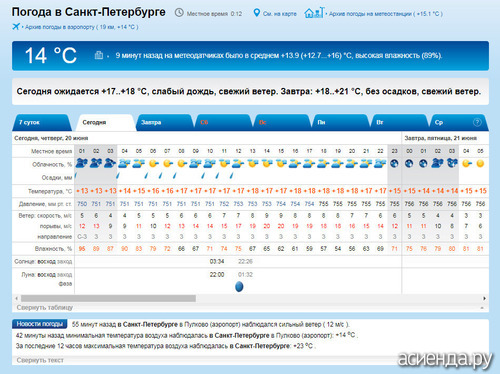Click the help question mark on Ср tab
The image size is (500, 374).
[477, 122]
